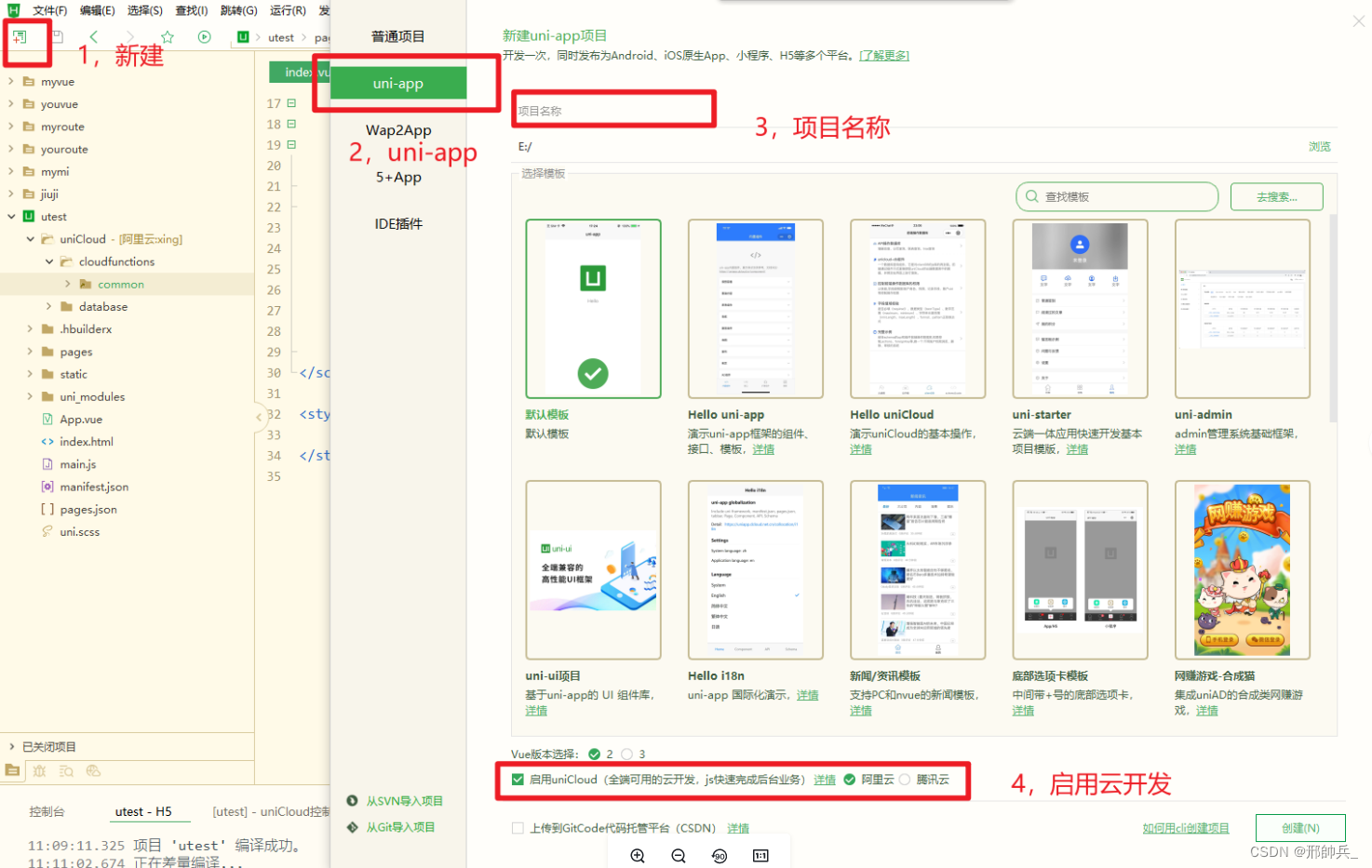
Task: Close the new project dialog
Action: click(1359, 21)
